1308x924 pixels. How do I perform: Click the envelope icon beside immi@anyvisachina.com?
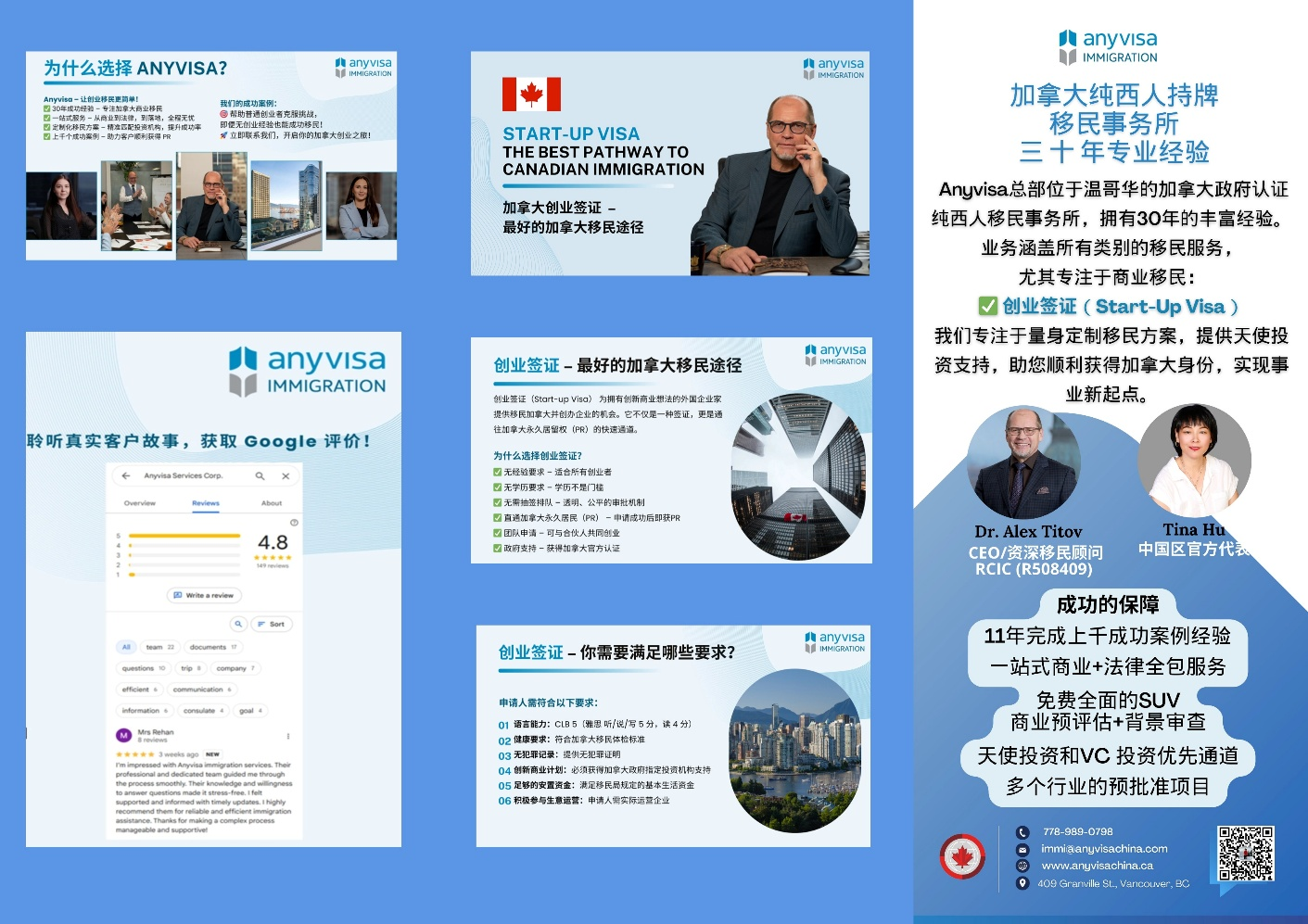(x=1022, y=849)
